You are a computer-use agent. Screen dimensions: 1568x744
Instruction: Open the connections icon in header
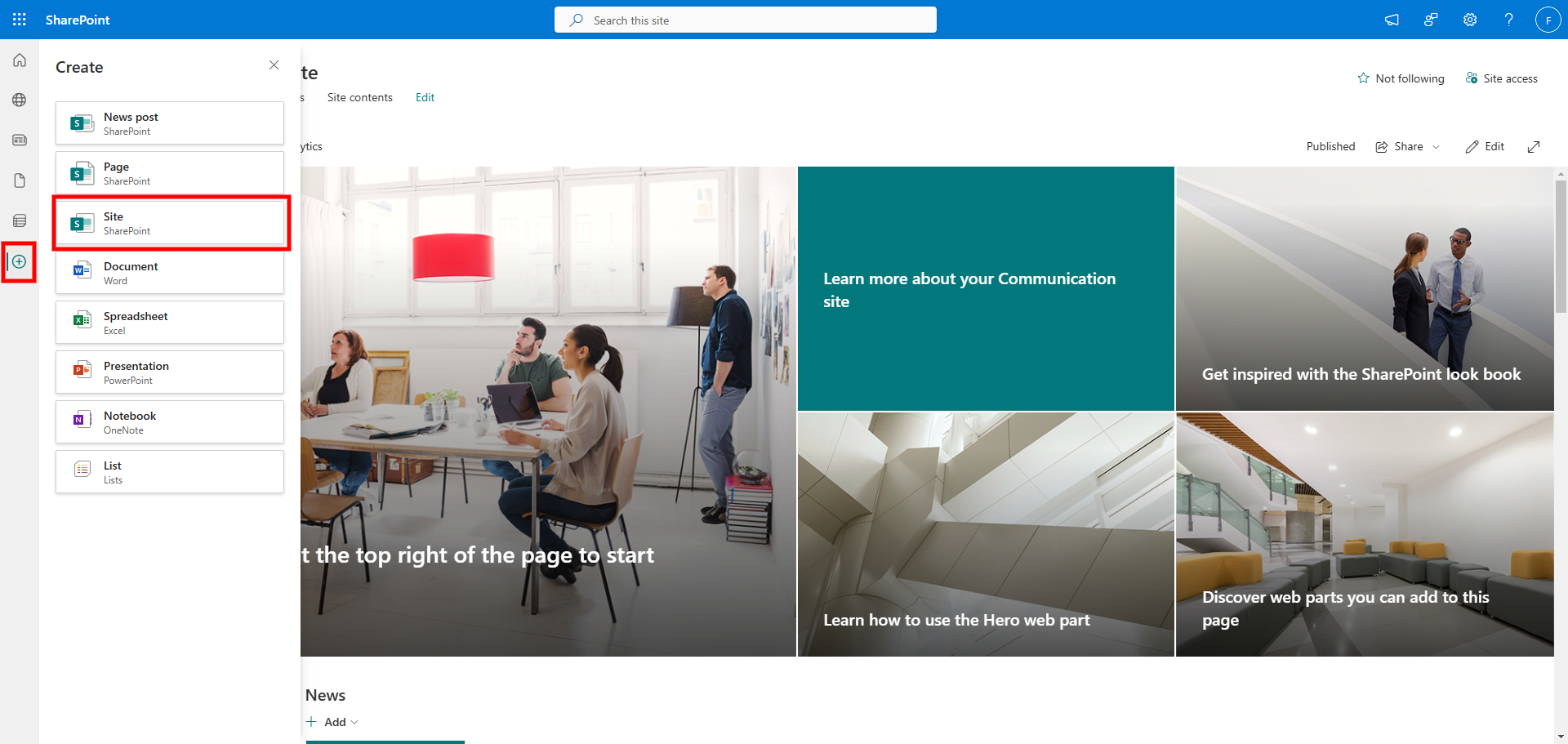[1431, 20]
